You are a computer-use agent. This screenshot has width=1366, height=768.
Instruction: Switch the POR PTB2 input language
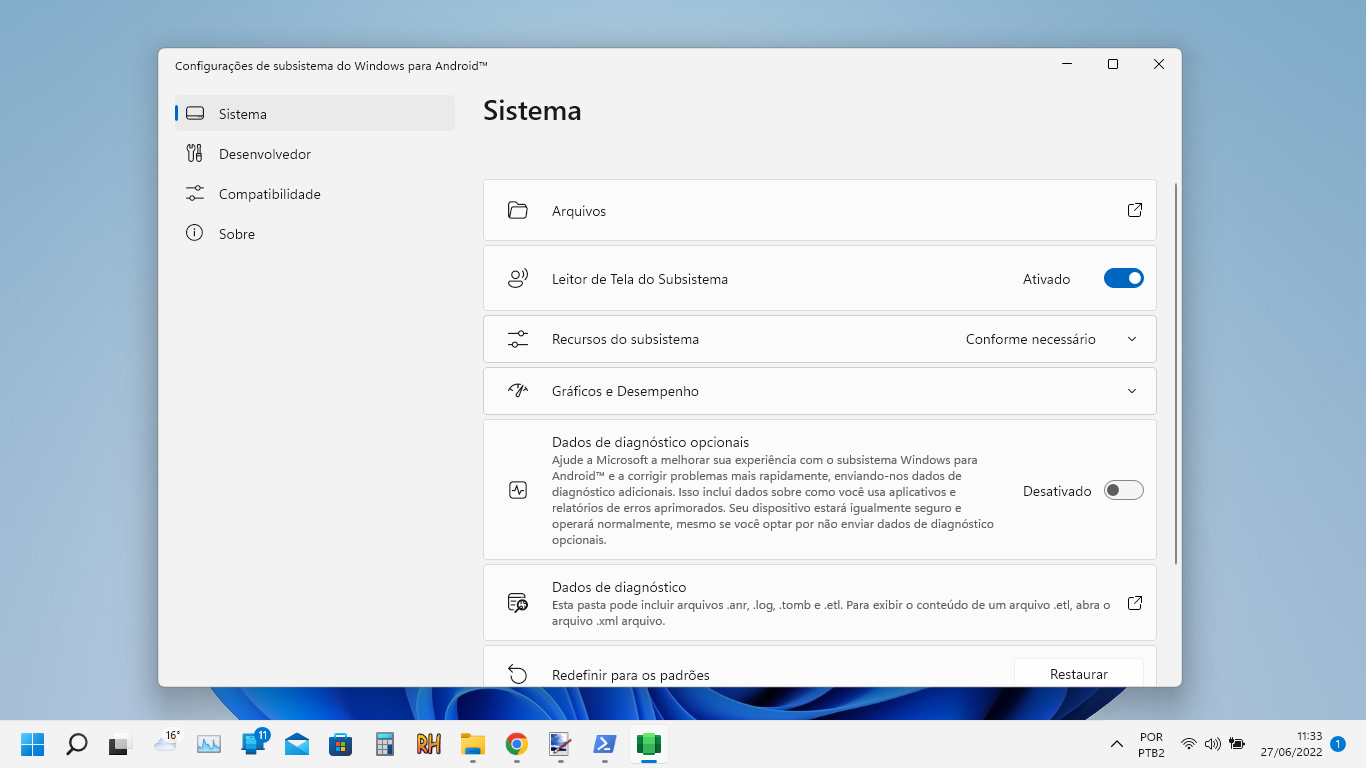(x=1151, y=744)
